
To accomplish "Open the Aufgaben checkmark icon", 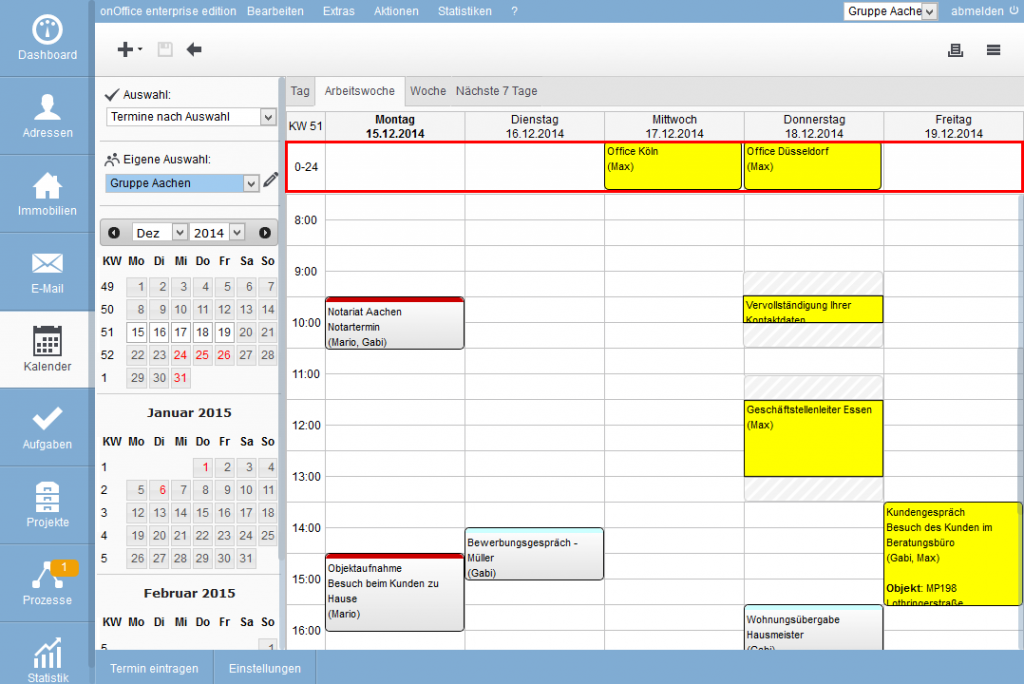I will [47, 427].
